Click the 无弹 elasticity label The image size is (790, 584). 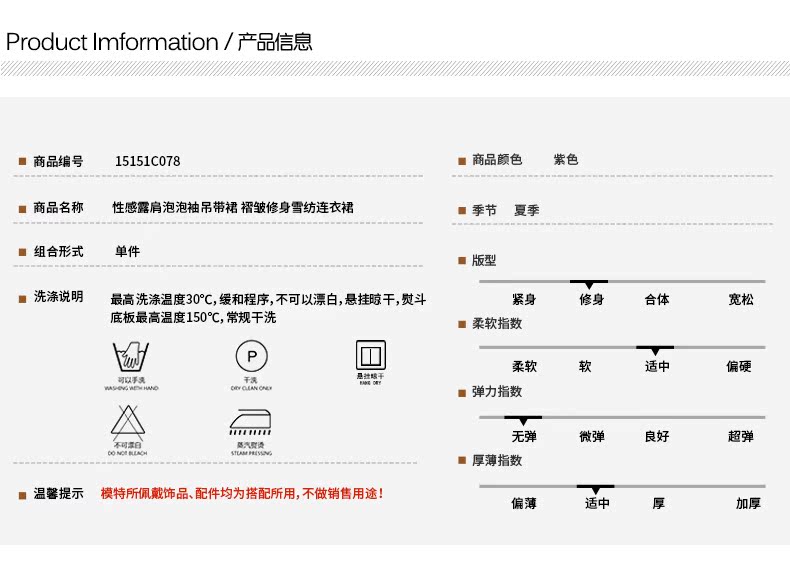point(524,436)
